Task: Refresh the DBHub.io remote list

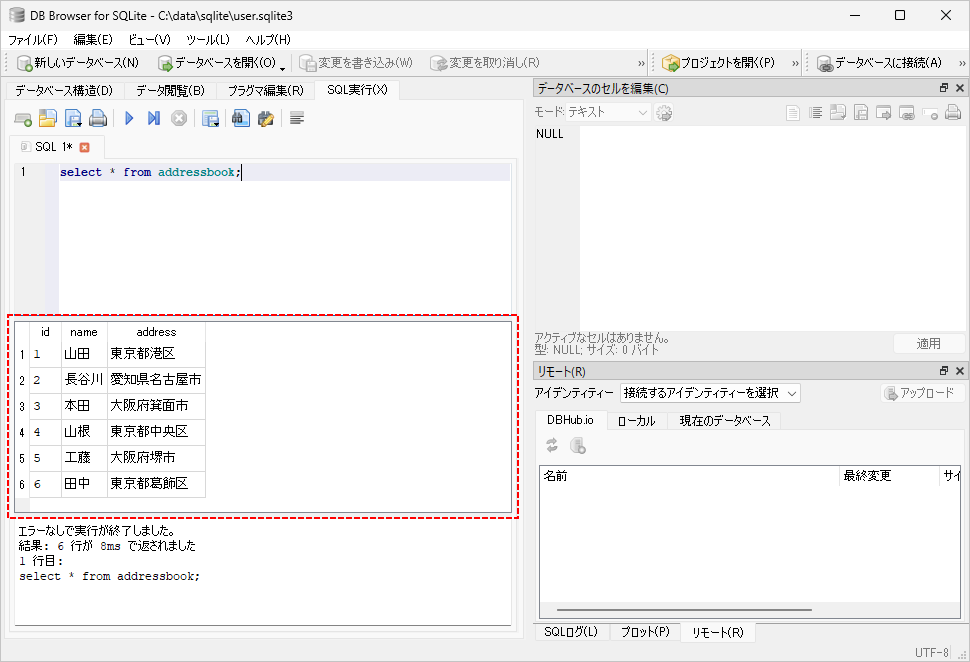Action: coord(553,444)
